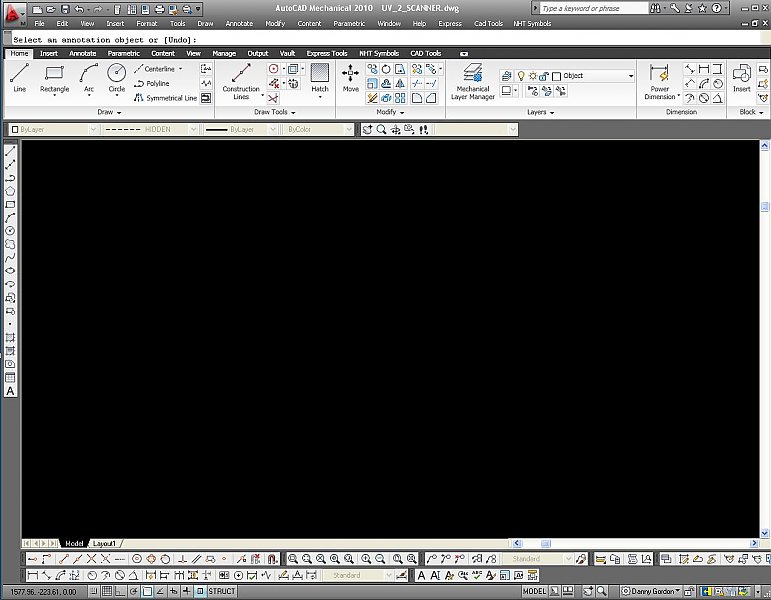Switch to the Express Tools ribbon tab
The width and height of the screenshot is (771, 600).
click(x=327, y=53)
